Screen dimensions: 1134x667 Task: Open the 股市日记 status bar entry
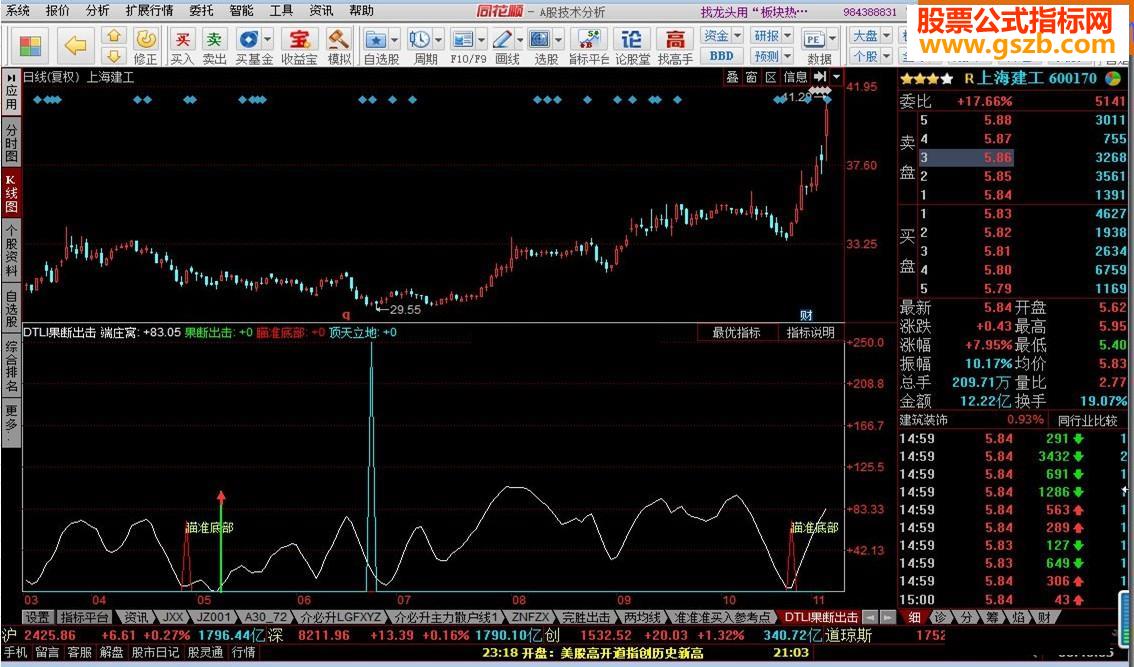click(153, 652)
